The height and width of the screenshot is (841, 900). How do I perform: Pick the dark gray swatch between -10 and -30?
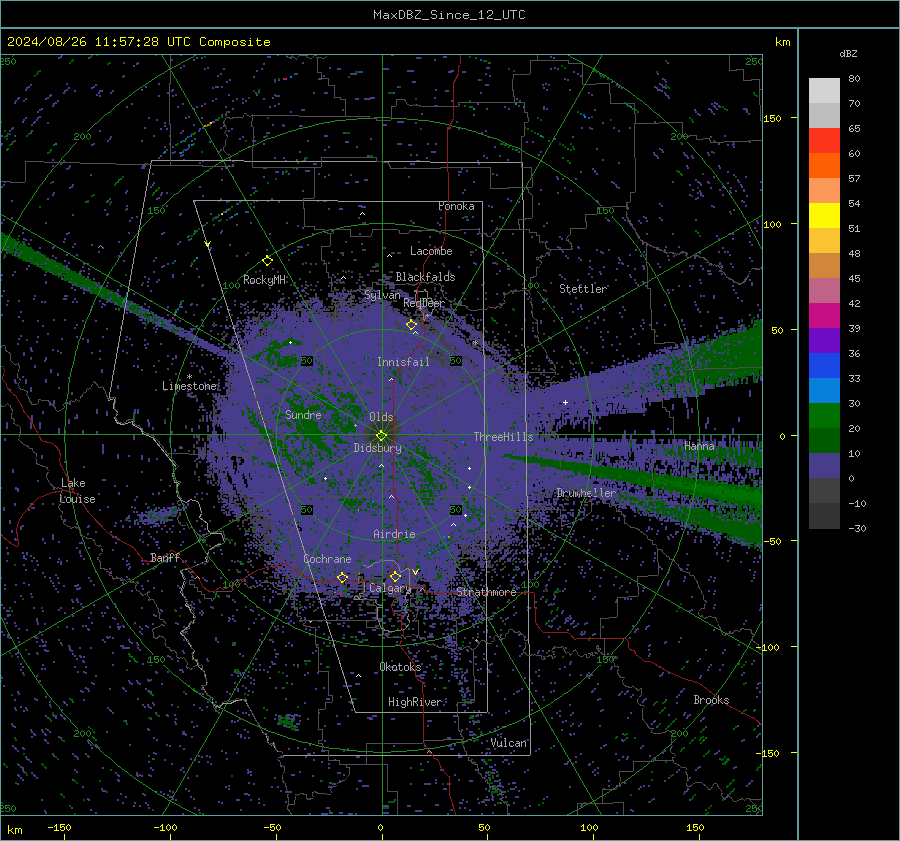pos(824,516)
